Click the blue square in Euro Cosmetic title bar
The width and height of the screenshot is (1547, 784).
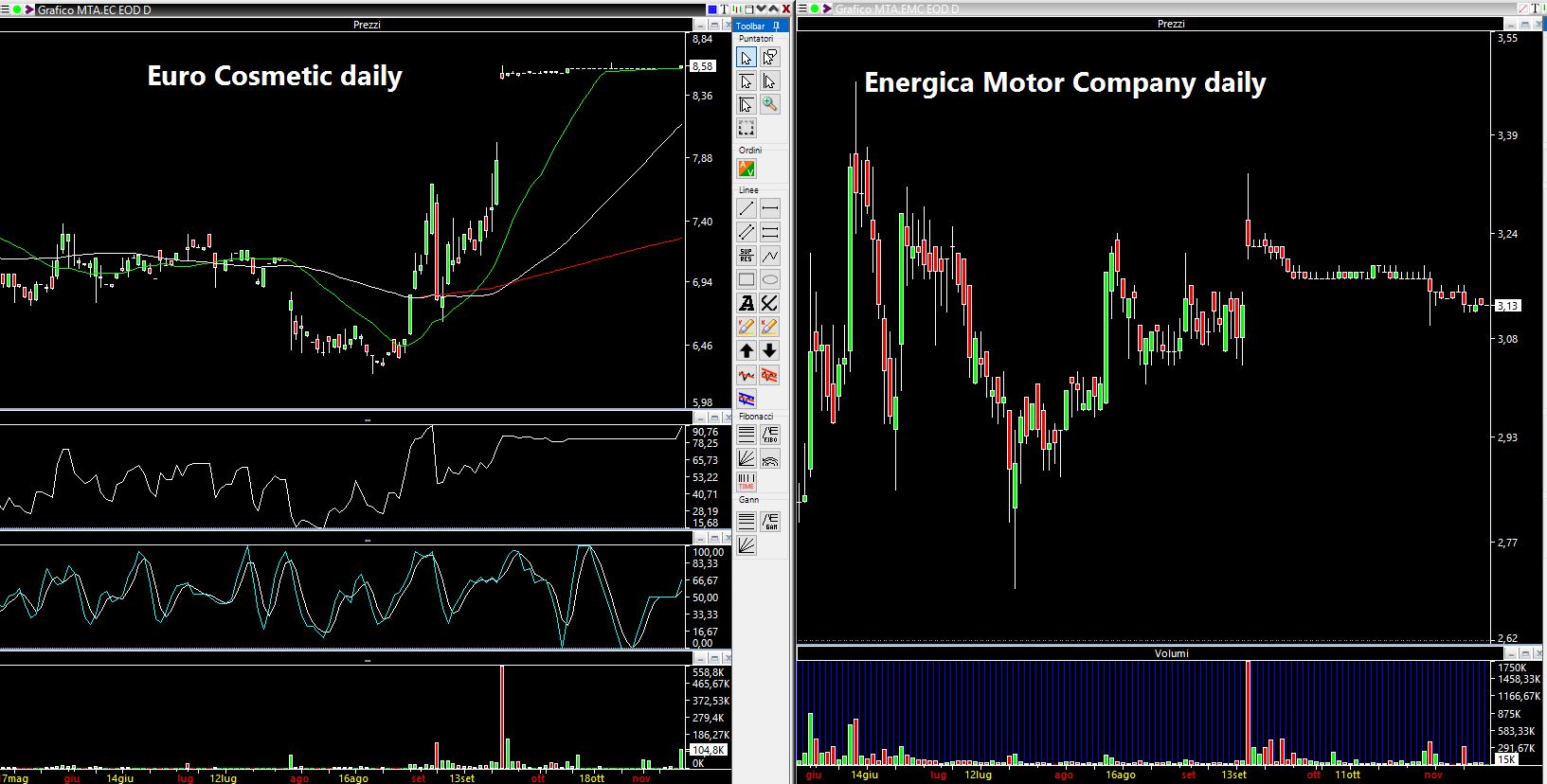coord(712,9)
